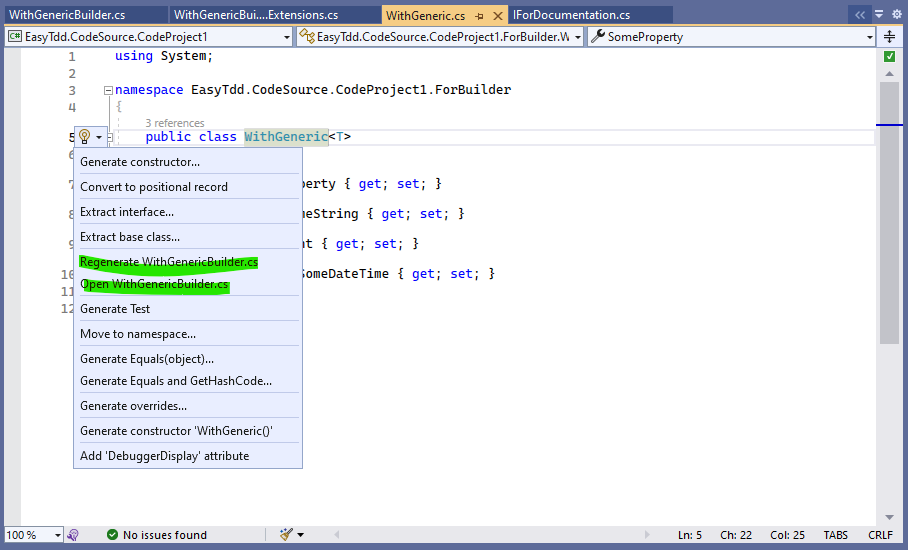Viewport: 908px width, 550px height.
Task: Click the CRLF line ending setting
Action: pyautogui.click(x=880, y=535)
